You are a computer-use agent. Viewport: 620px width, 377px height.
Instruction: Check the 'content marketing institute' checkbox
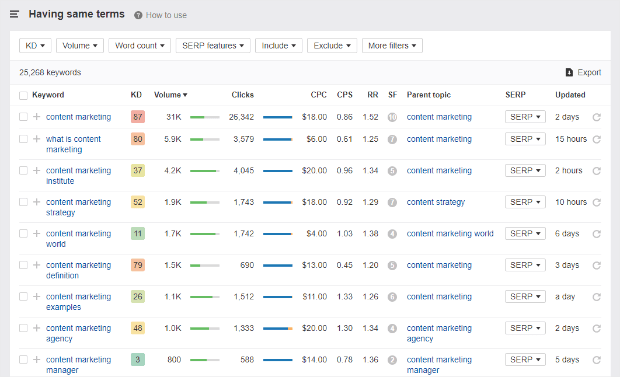coord(23,171)
